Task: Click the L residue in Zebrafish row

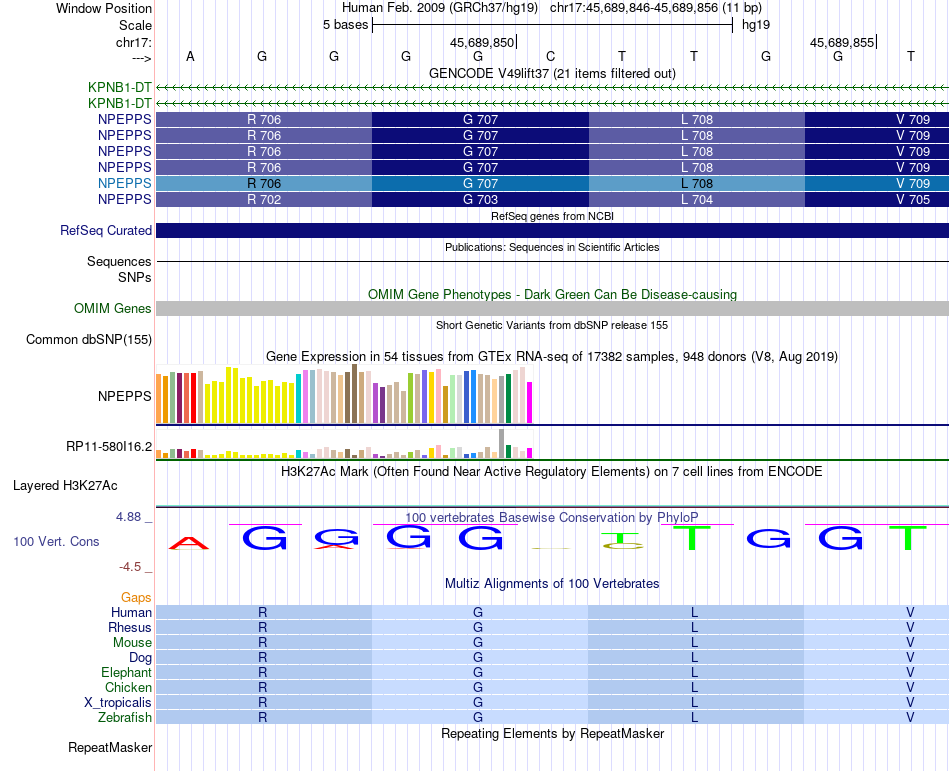Action: point(694,717)
